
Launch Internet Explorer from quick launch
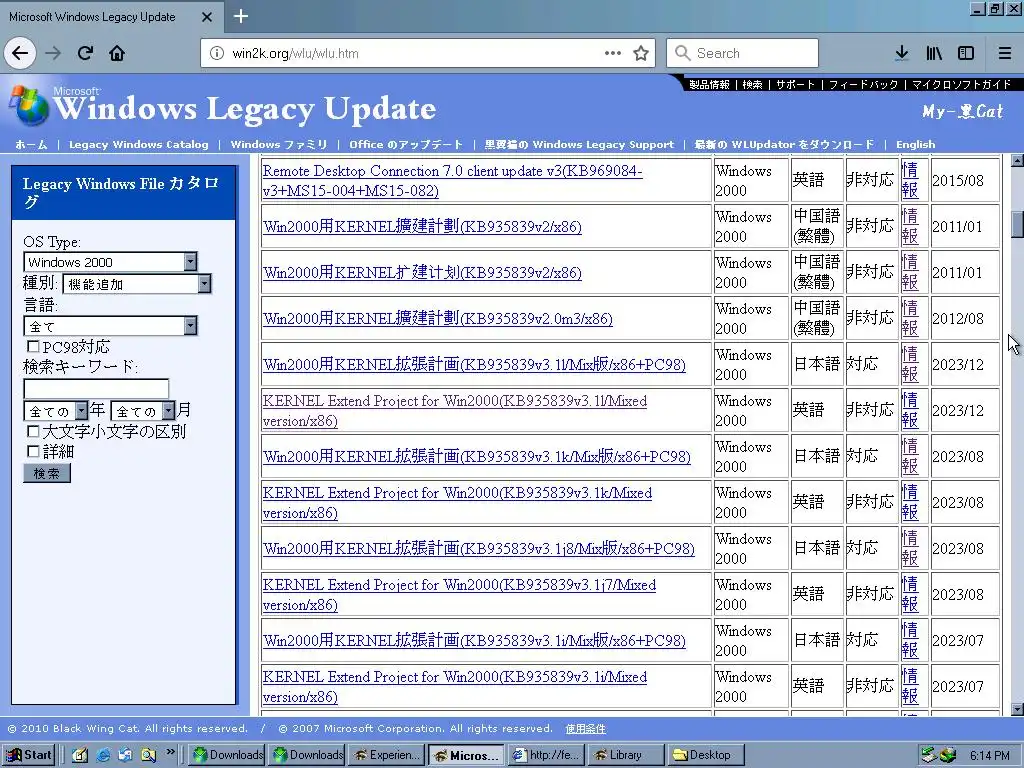pyautogui.click(x=103, y=755)
